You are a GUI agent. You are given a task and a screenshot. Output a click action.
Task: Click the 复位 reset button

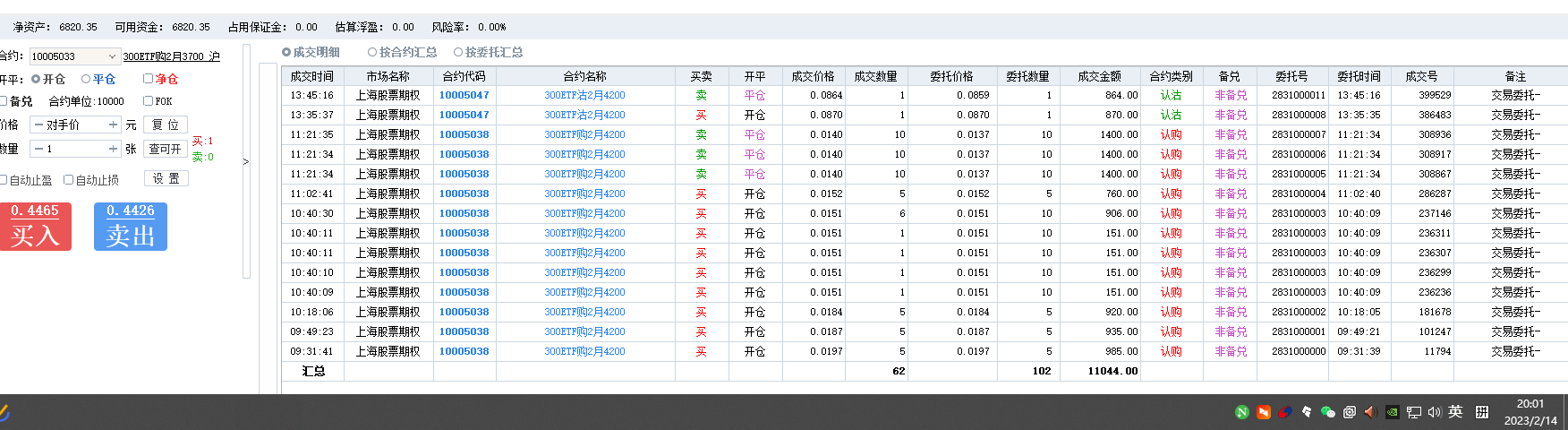166,125
